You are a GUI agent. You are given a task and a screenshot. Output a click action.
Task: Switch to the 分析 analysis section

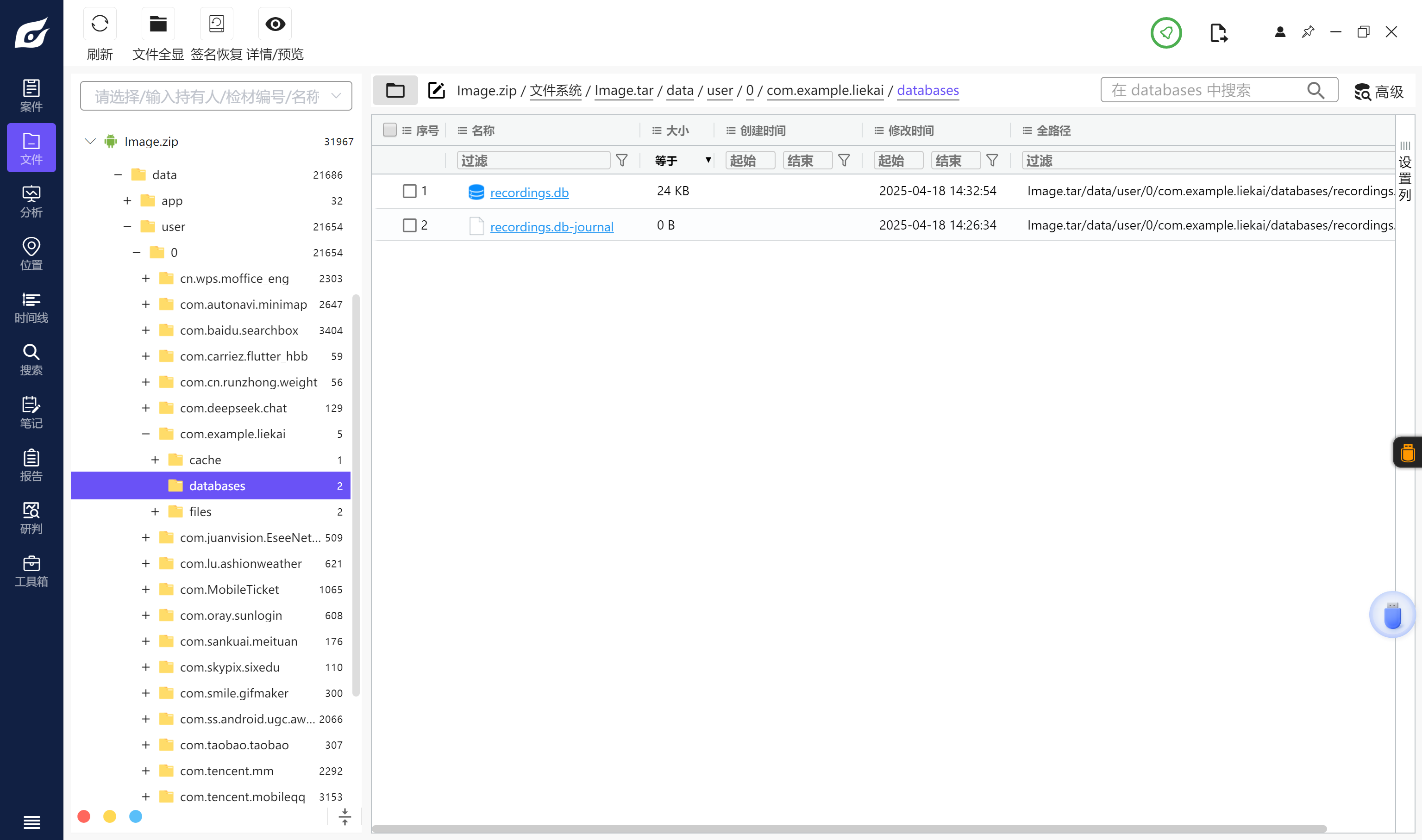[x=31, y=201]
